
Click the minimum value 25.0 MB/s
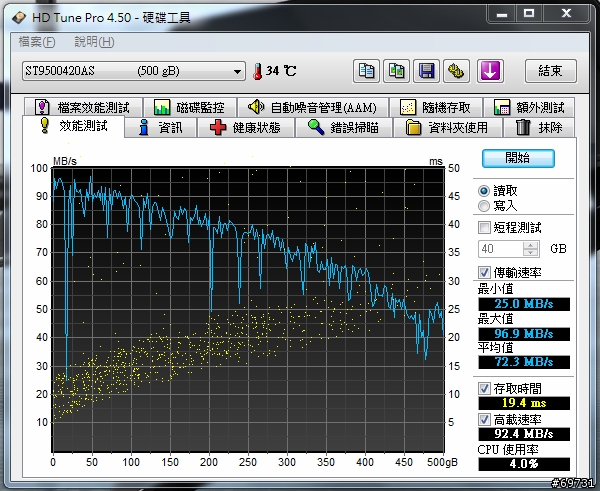pos(524,304)
